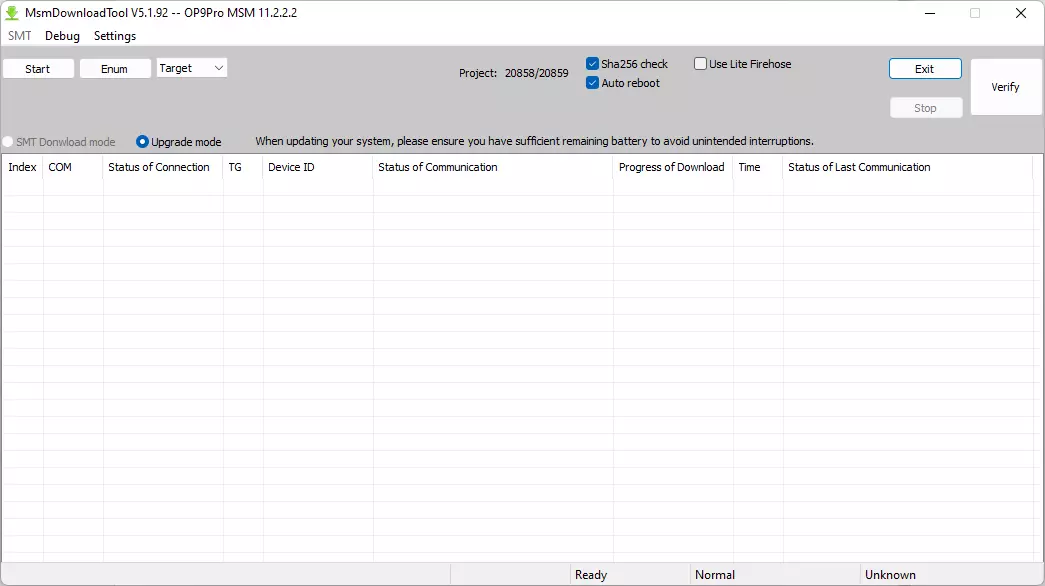
Task: Sort by Status of Connection column header
Action: point(159,167)
